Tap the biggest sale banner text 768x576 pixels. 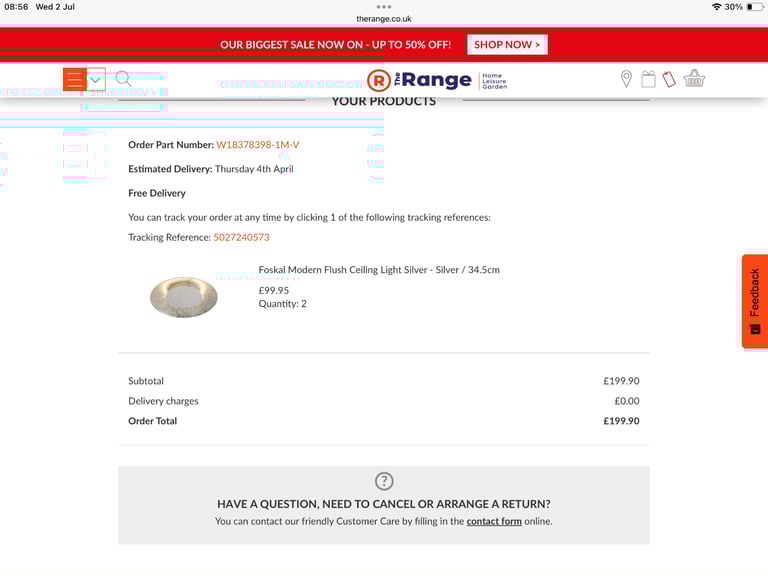[336, 45]
